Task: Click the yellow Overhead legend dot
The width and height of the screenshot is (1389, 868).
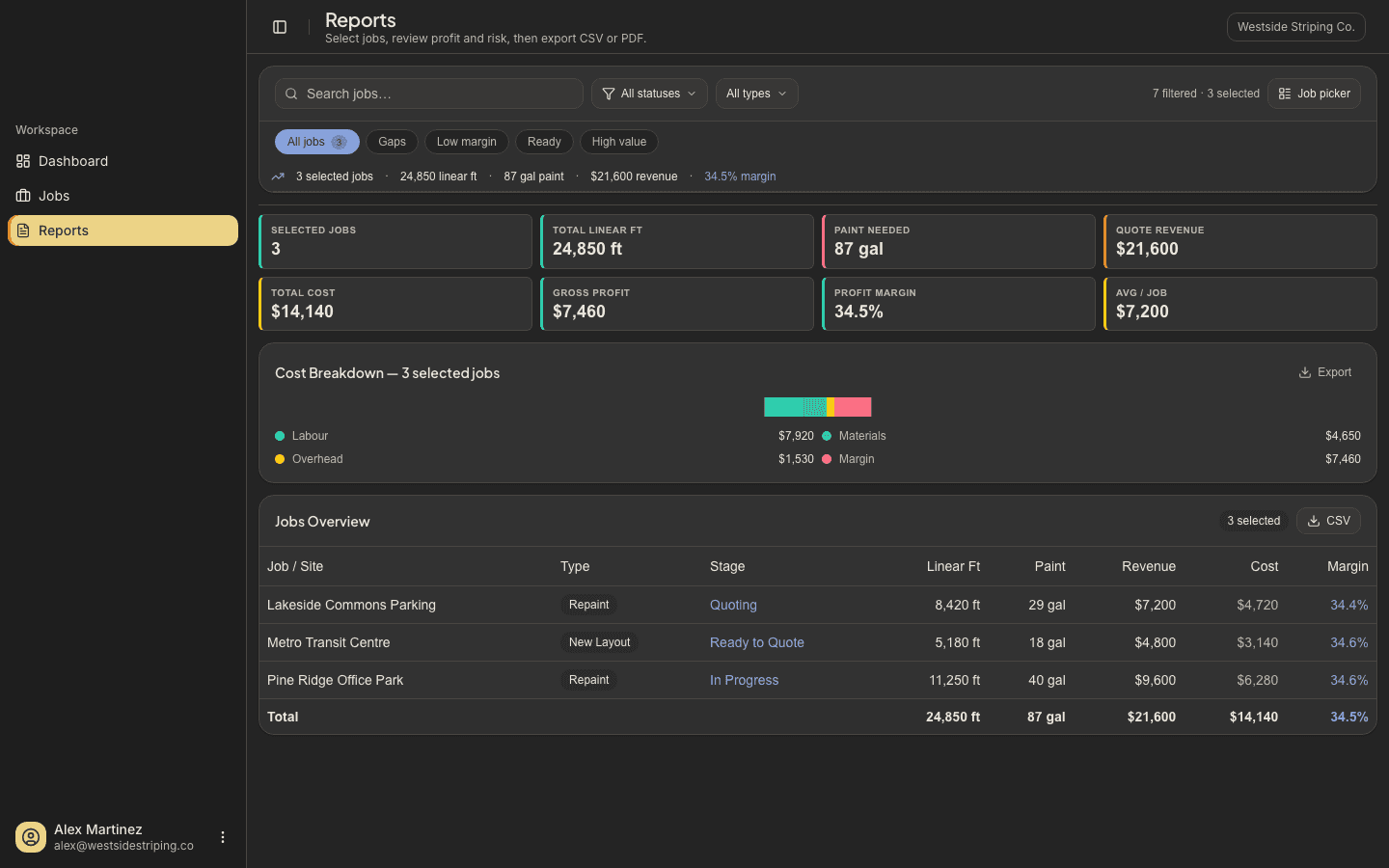Action: click(280, 459)
